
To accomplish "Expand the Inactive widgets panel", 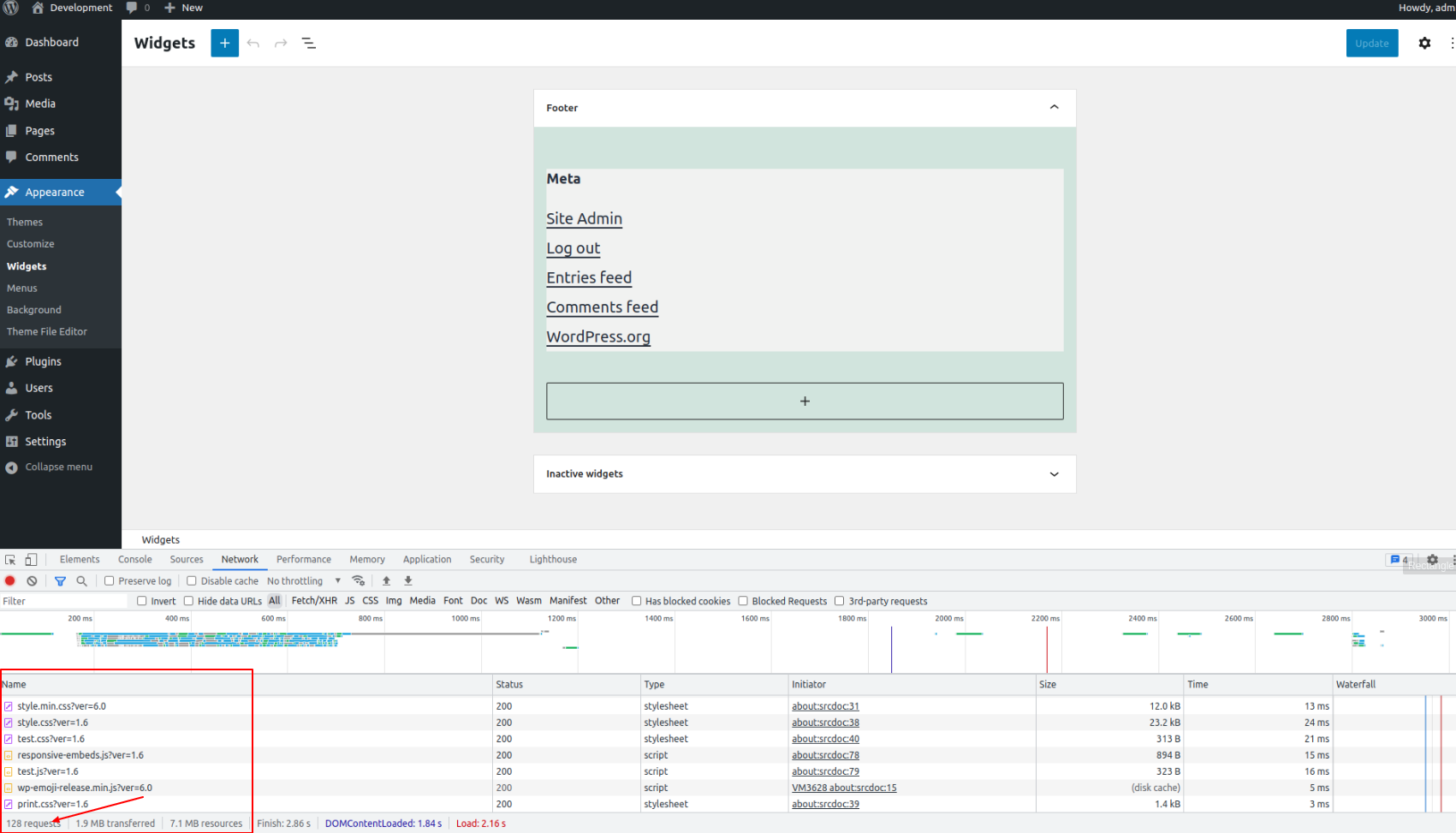I will (1054, 474).
